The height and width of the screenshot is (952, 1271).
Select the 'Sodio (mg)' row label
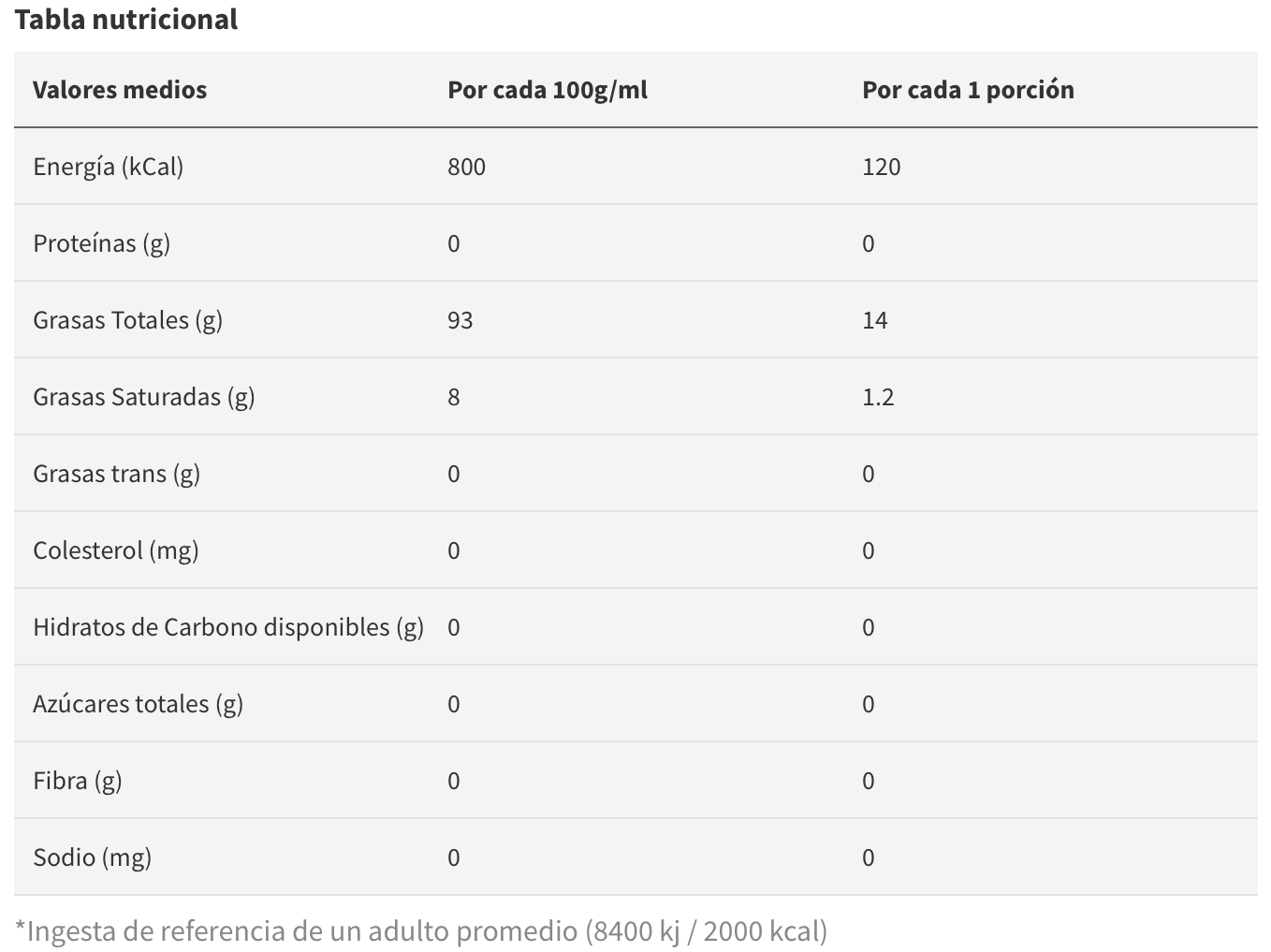click(x=92, y=857)
